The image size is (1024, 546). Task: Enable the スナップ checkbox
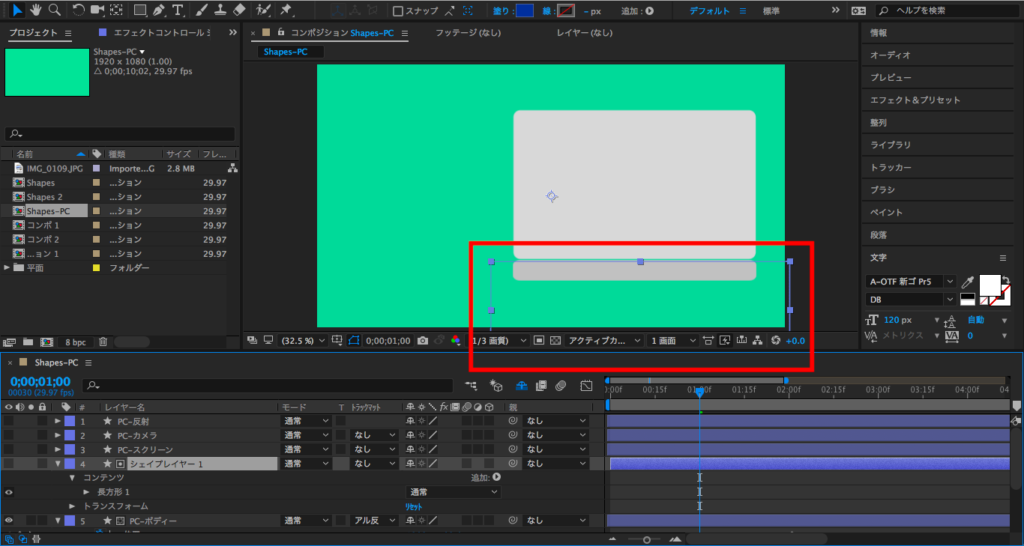coord(399,11)
